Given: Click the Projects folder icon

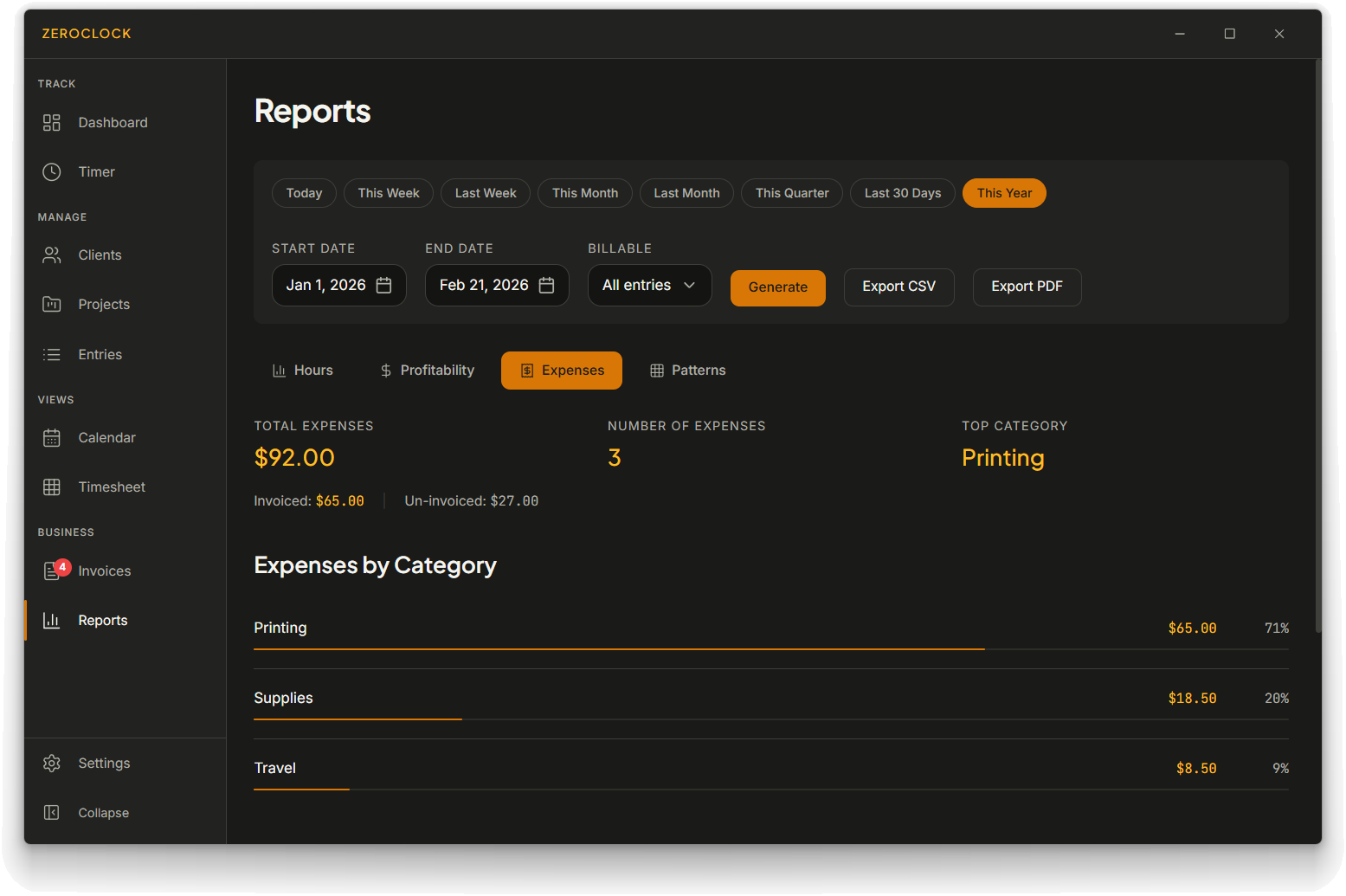Looking at the screenshot, I should 52,305.
